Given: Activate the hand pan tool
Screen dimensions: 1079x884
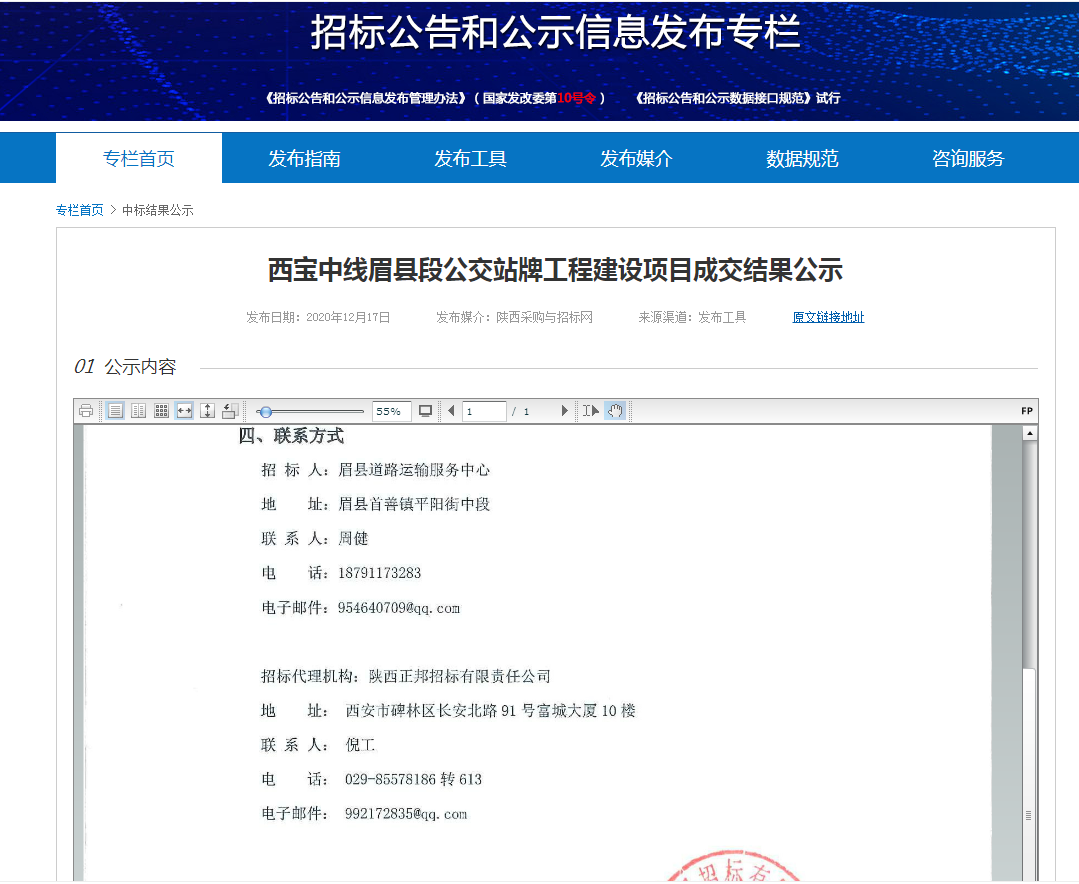Looking at the screenshot, I should tap(615, 411).
